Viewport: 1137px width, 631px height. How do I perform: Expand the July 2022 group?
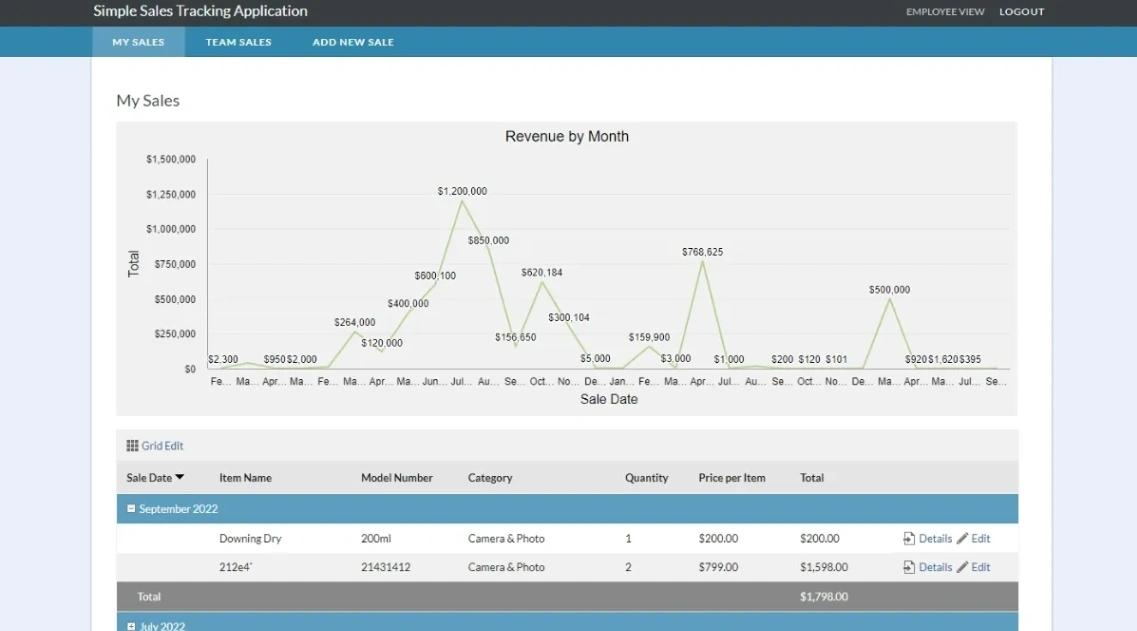click(131, 626)
